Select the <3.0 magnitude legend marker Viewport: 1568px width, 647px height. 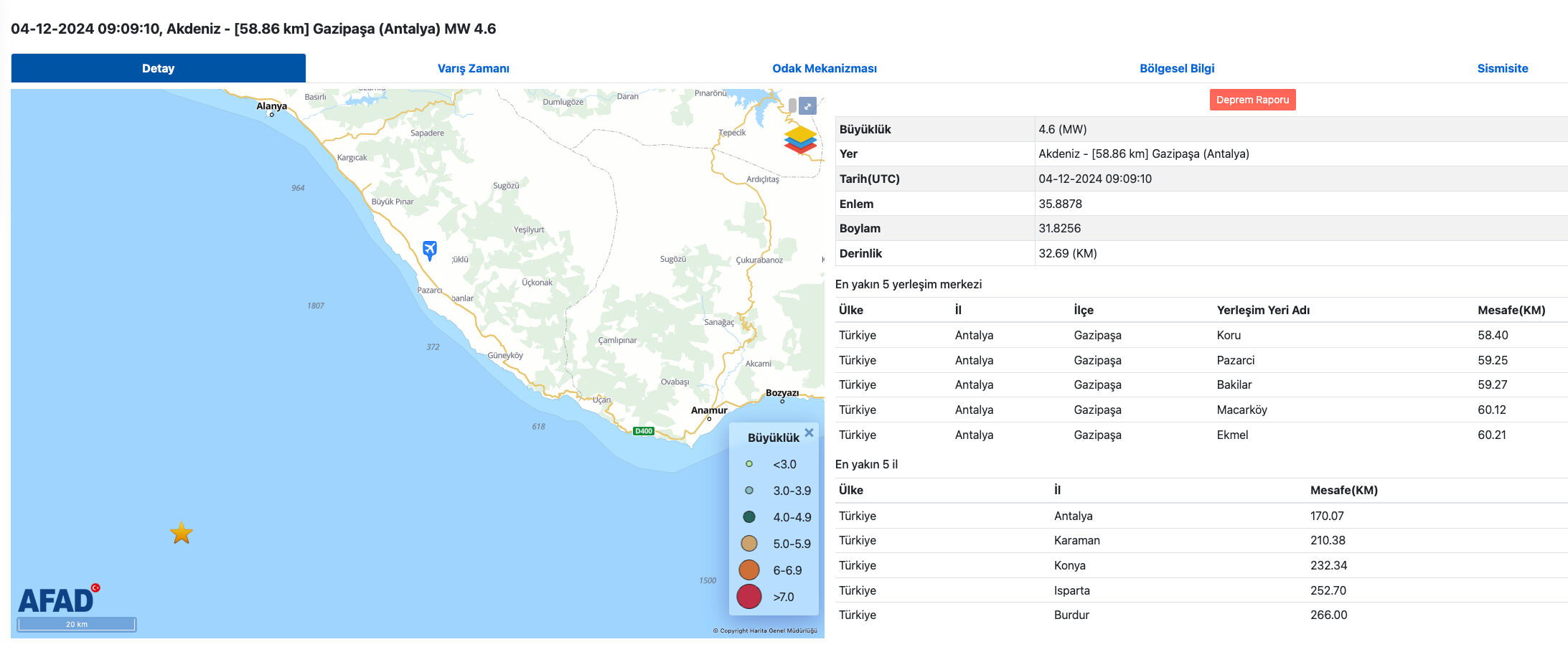pos(748,464)
